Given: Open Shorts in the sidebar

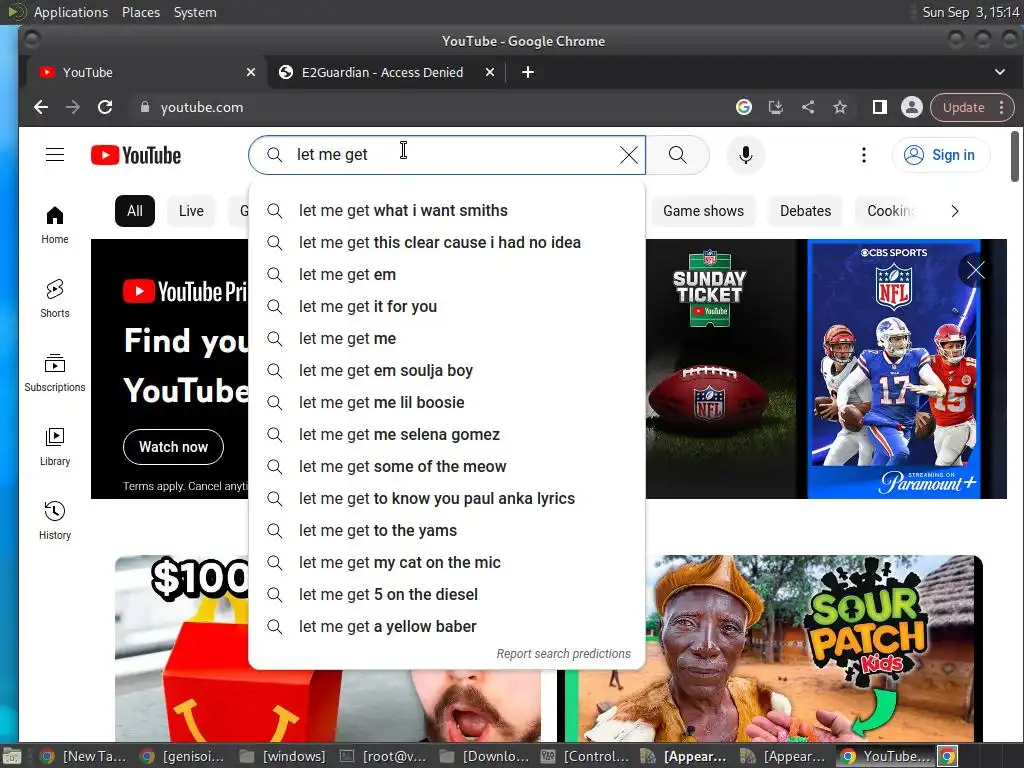Looking at the screenshot, I should tap(55, 299).
